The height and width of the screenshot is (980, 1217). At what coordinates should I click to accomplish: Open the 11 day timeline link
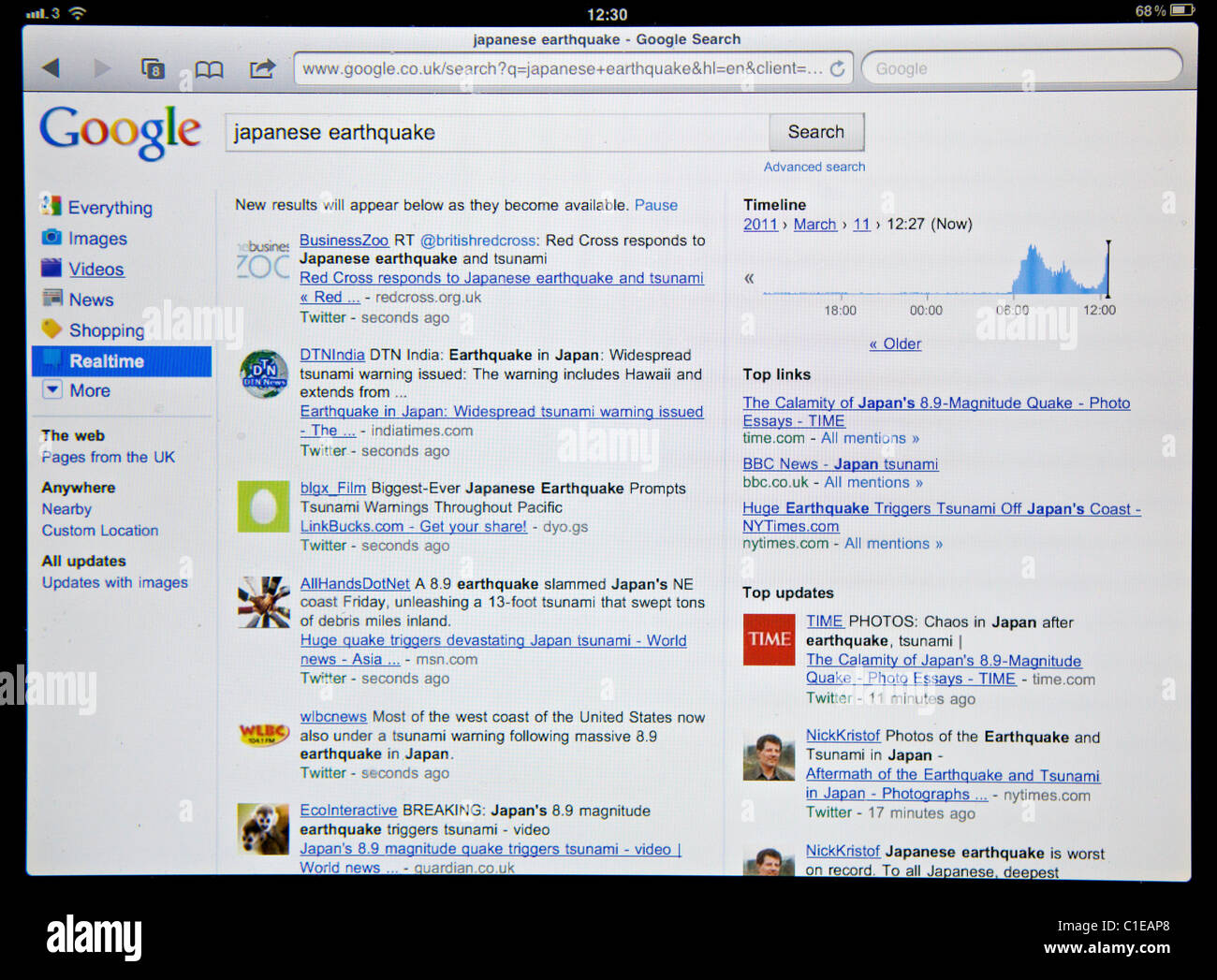tap(861, 224)
